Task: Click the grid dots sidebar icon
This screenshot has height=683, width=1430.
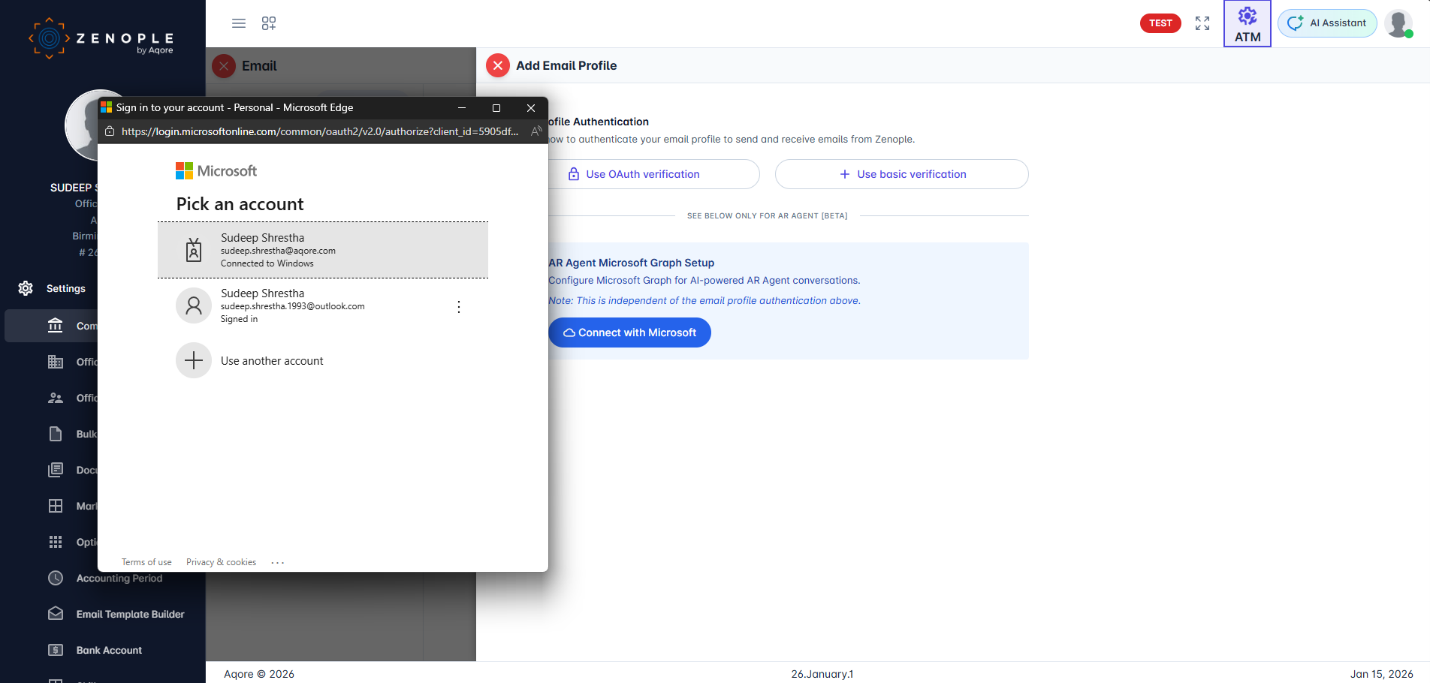Action: click(x=56, y=542)
